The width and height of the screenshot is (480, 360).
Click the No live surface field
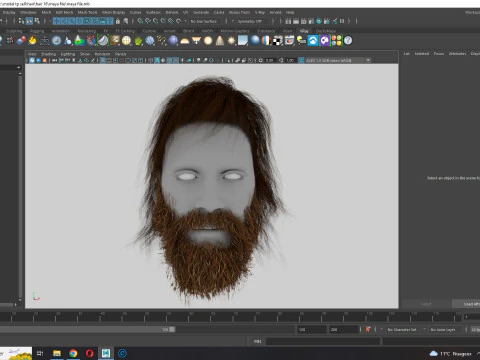(204, 21)
